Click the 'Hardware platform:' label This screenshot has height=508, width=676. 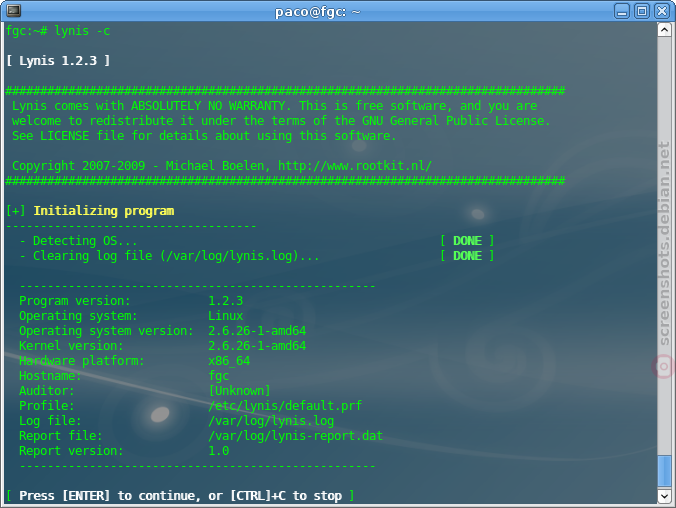[x=81, y=361]
